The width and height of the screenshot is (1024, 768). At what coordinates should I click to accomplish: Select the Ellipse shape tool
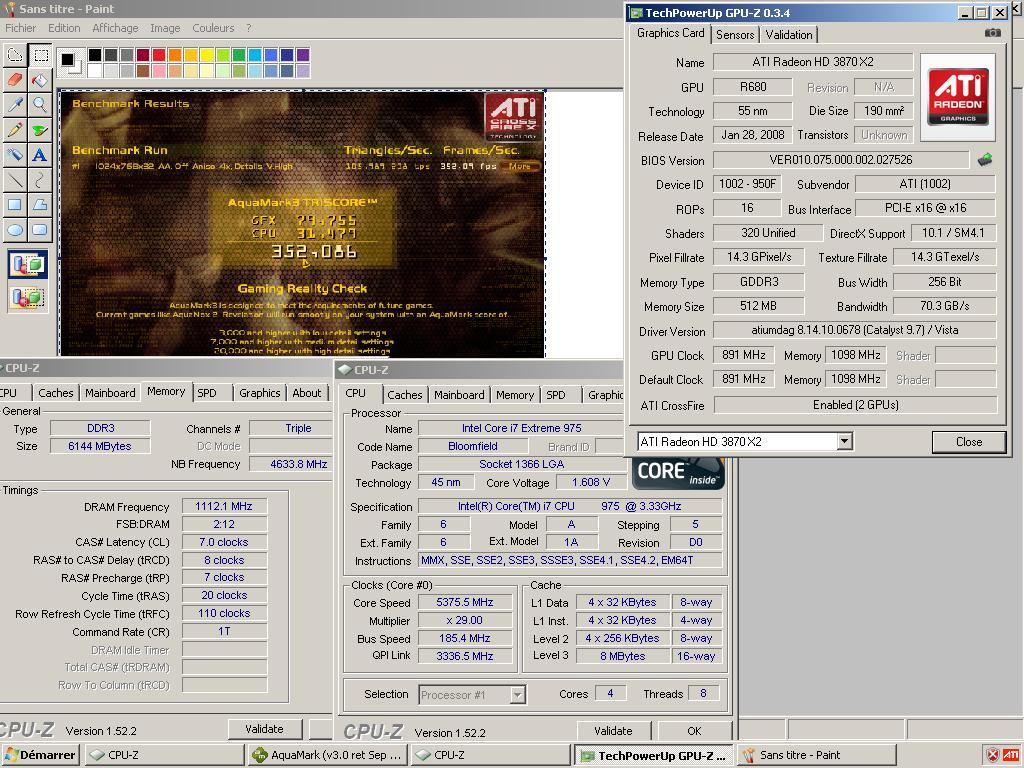(14, 230)
